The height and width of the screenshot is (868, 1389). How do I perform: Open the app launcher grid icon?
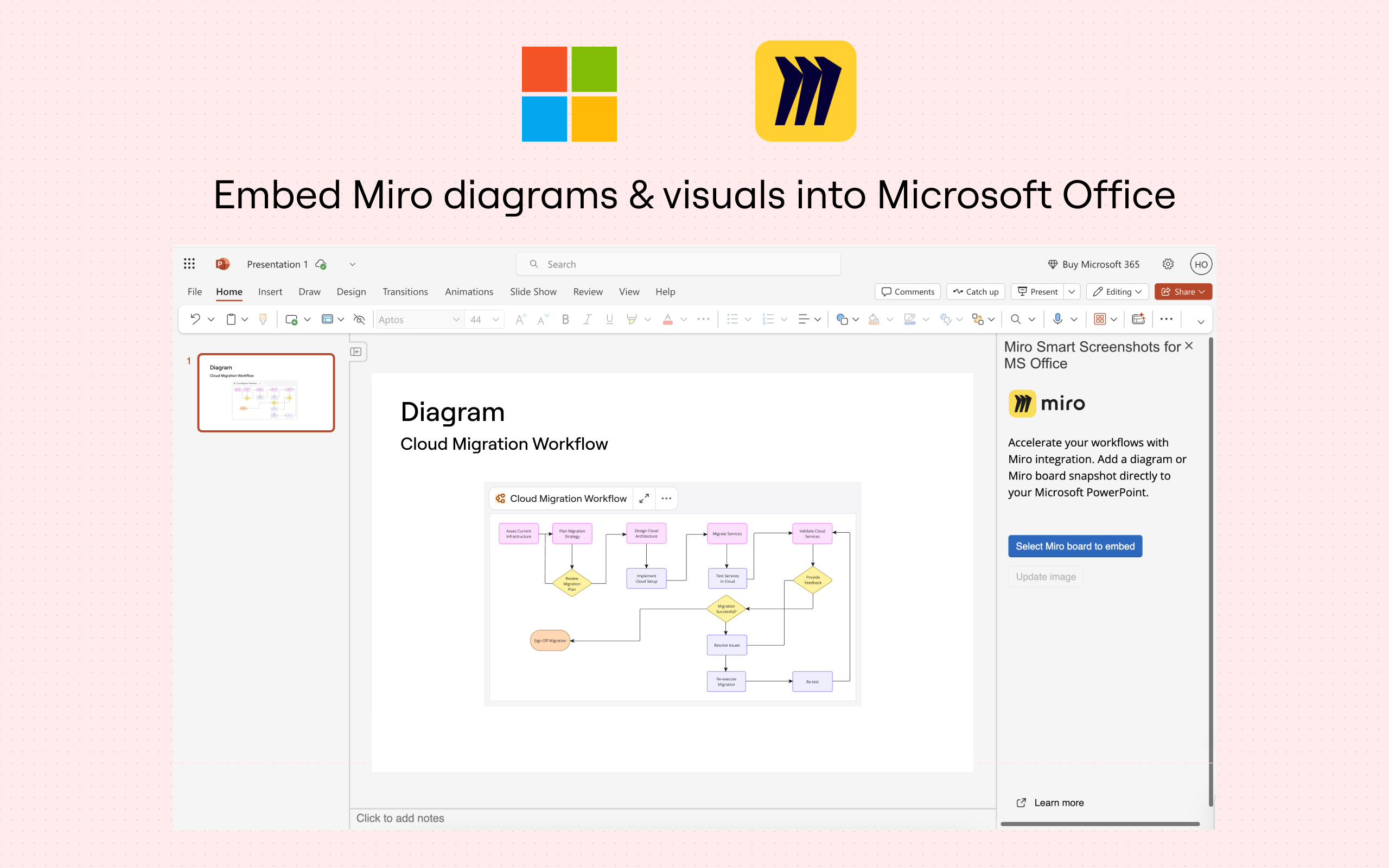189,264
